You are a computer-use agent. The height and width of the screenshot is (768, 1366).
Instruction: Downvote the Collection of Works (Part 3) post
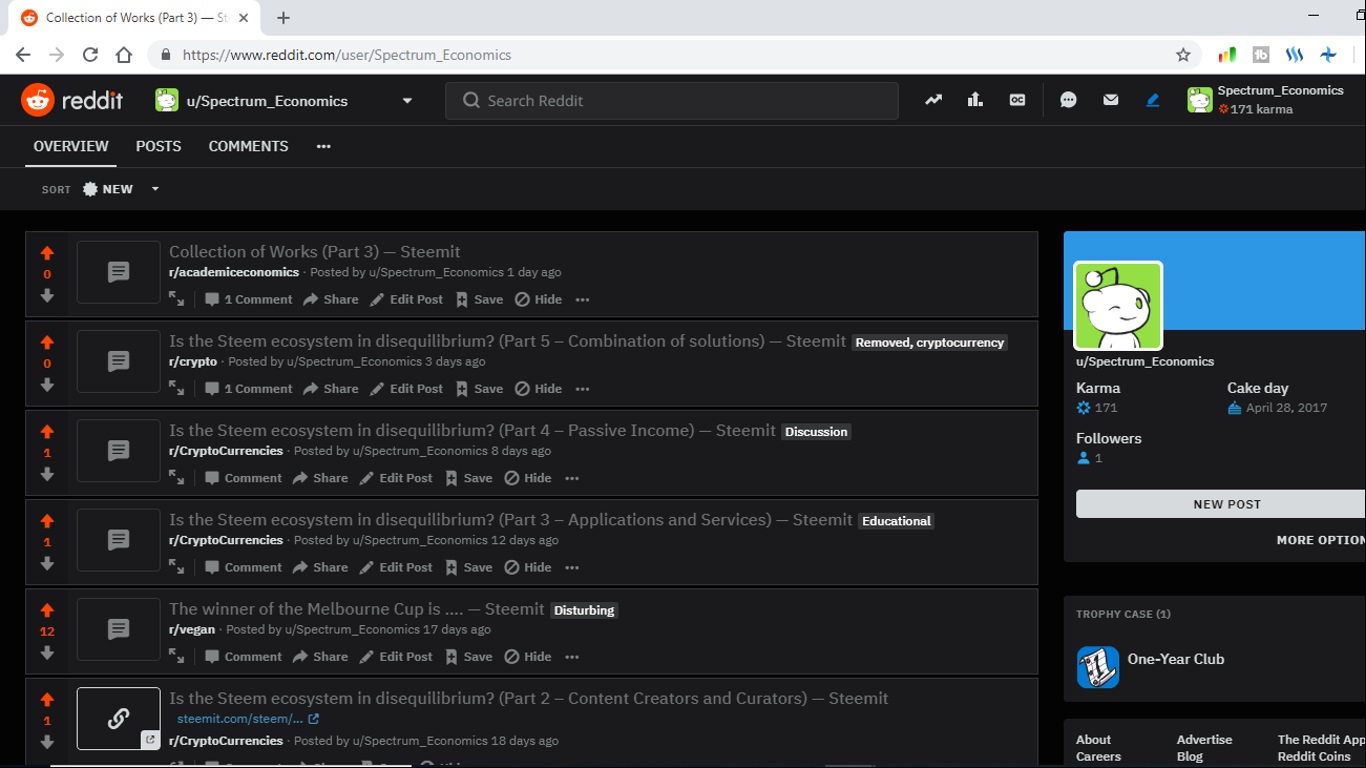tap(47, 295)
